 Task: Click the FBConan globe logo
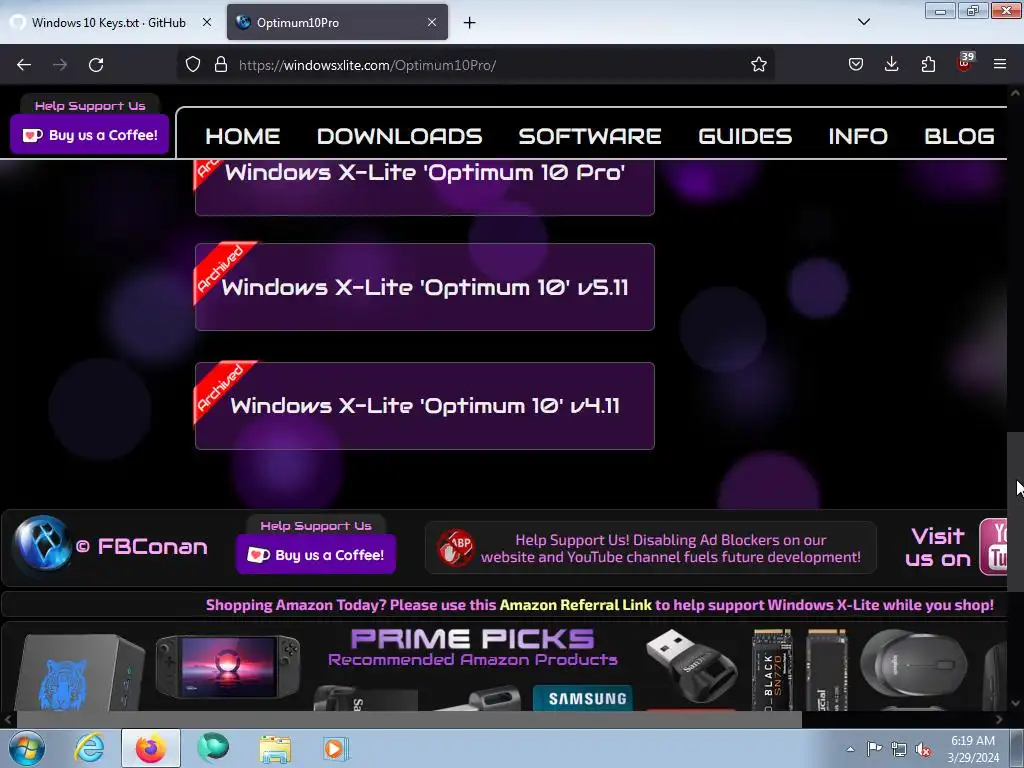[x=42, y=543]
